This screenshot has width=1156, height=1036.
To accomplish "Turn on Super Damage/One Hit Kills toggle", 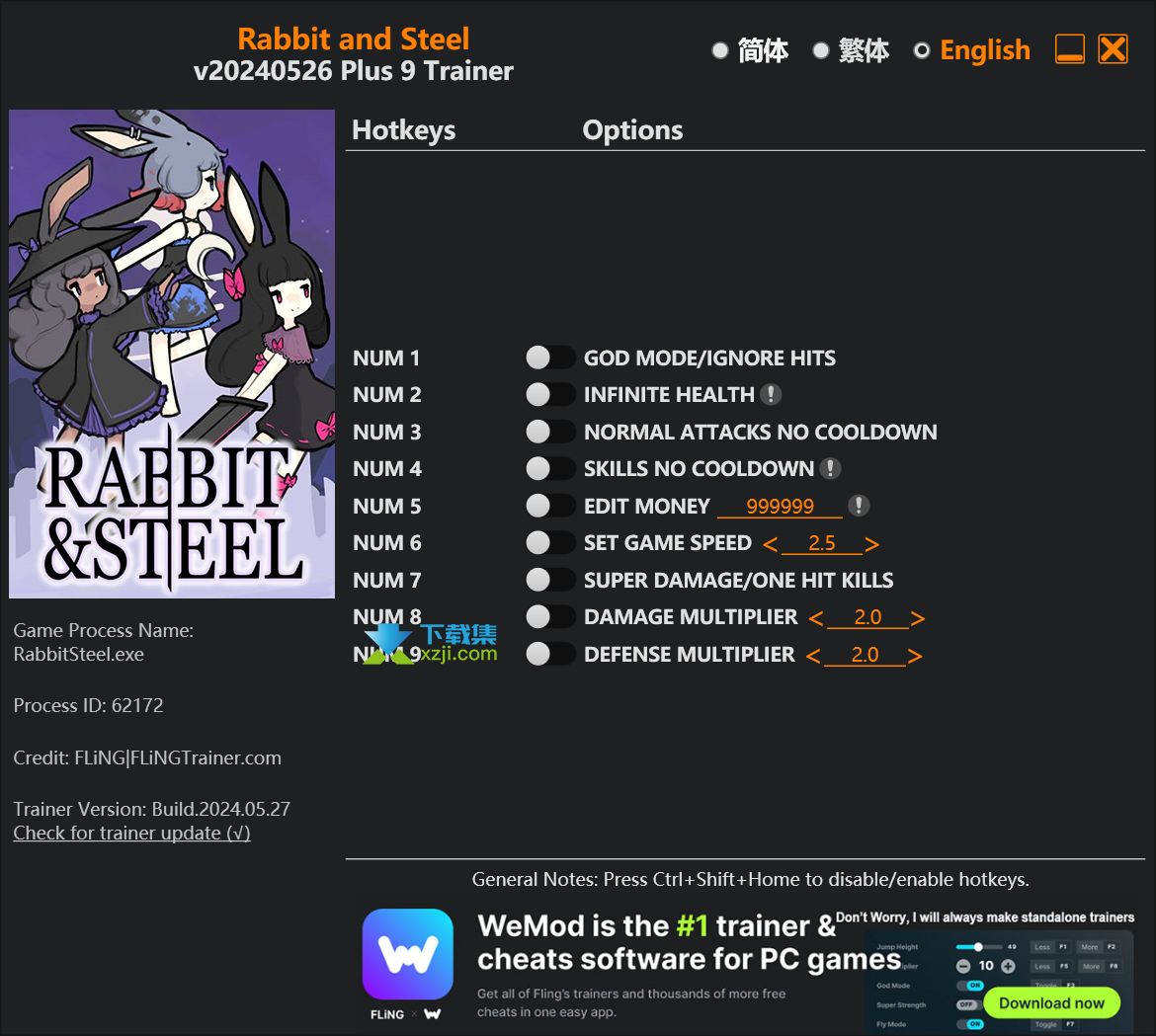I will click(x=550, y=580).
